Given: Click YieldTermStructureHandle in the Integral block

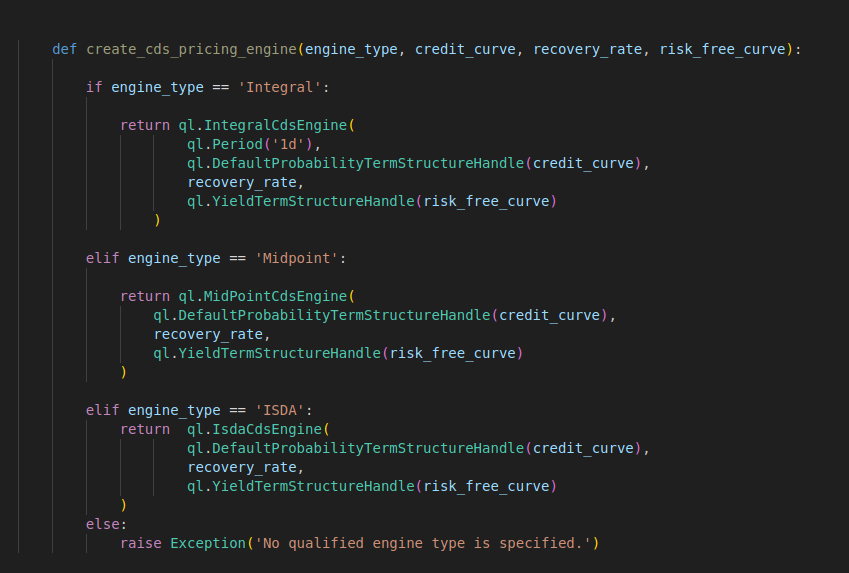Looking at the screenshot, I should pyautogui.click(x=313, y=201).
